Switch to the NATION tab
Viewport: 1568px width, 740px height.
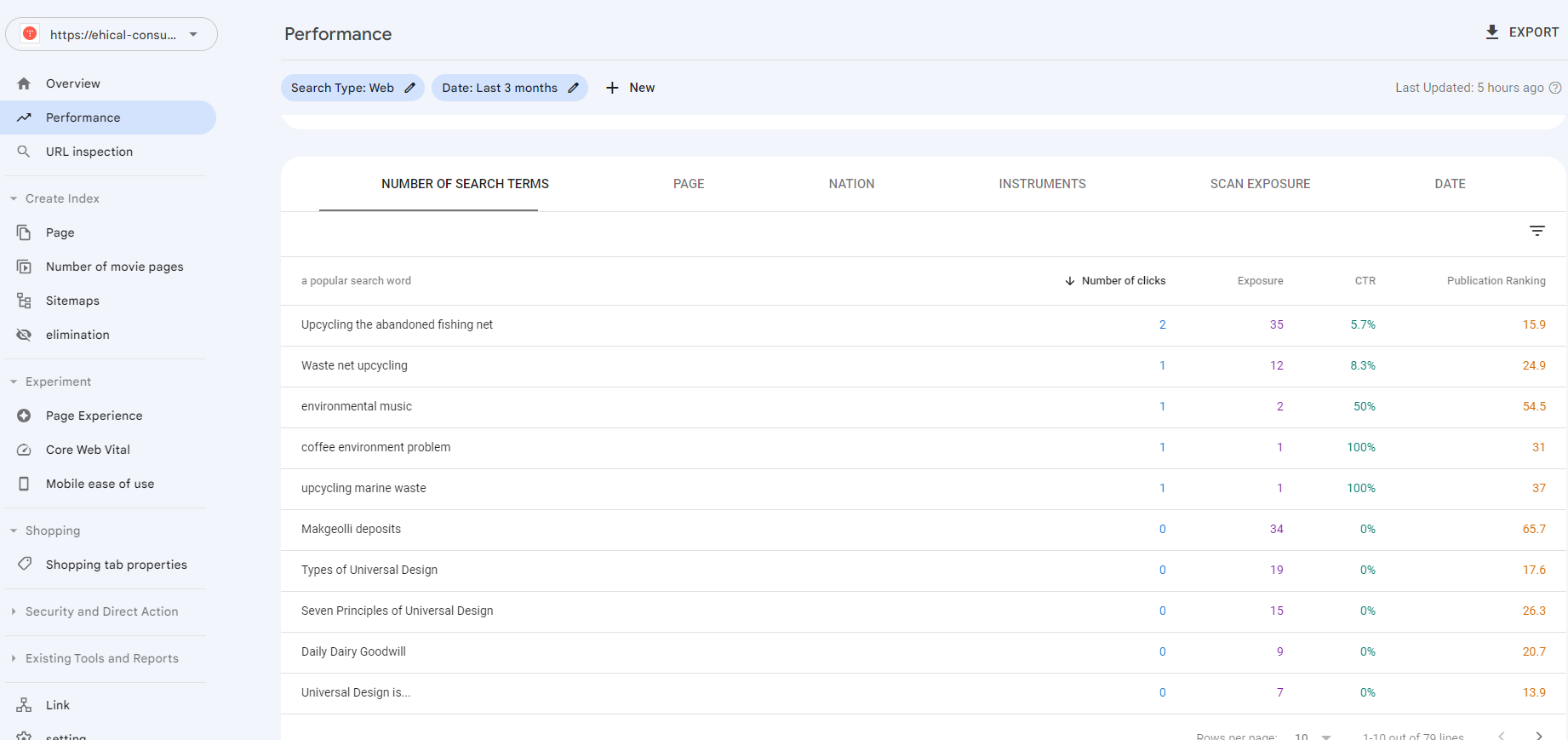pos(851,184)
